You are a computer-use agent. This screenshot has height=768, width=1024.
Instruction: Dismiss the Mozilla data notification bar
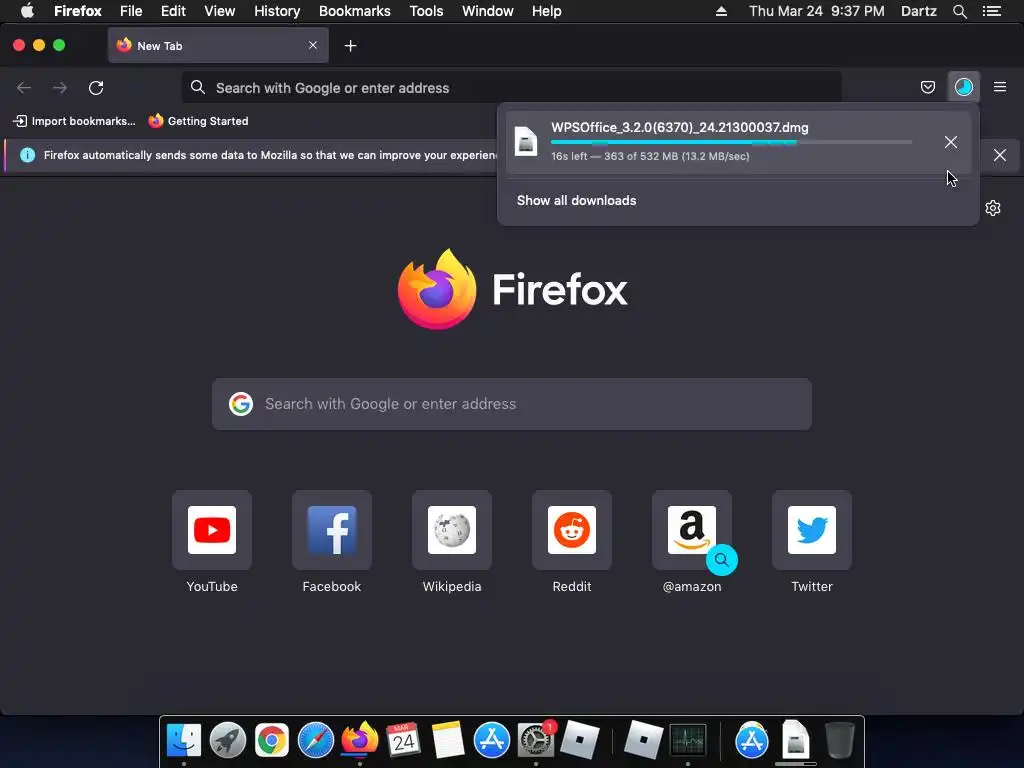[1000, 155]
